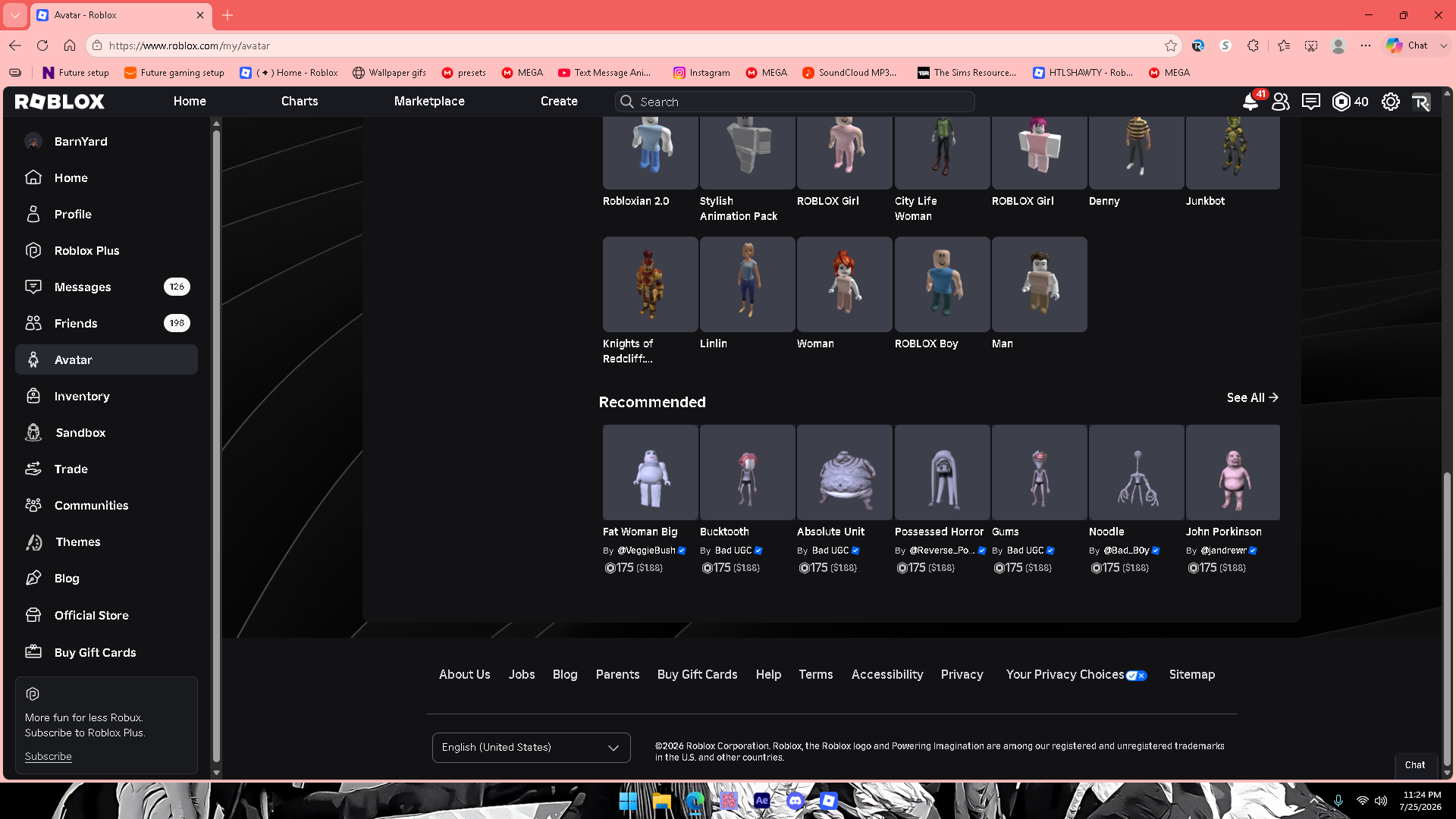Open browser Settings and more menu

point(1366,45)
